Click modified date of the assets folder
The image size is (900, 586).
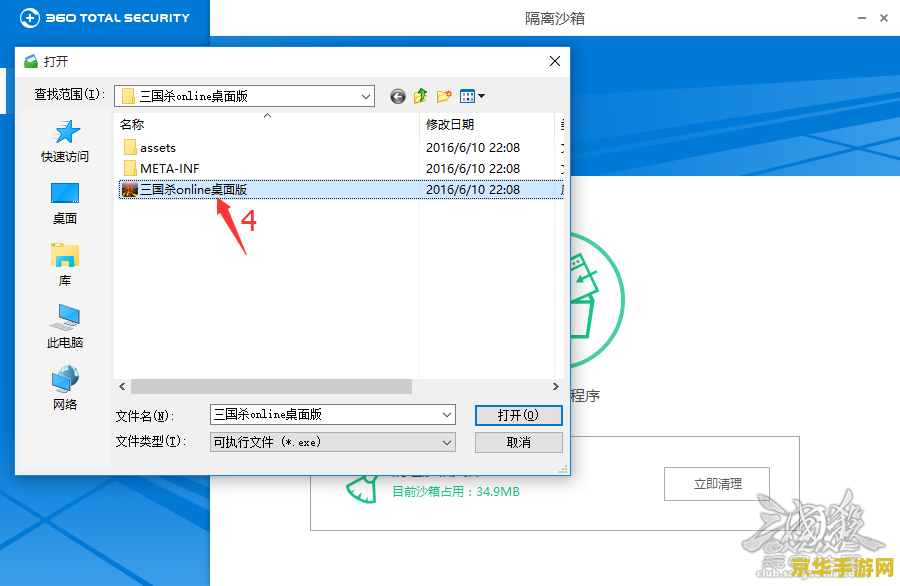point(473,148)
